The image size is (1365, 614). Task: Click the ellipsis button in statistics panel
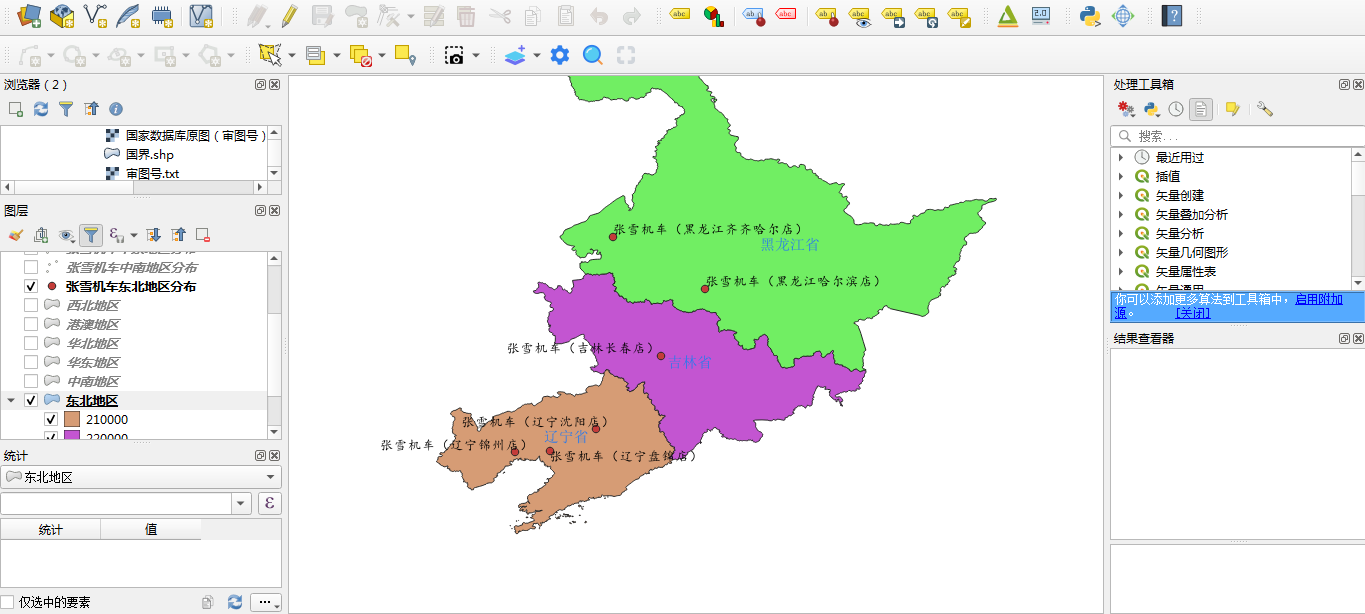click(x=265, y=602)
